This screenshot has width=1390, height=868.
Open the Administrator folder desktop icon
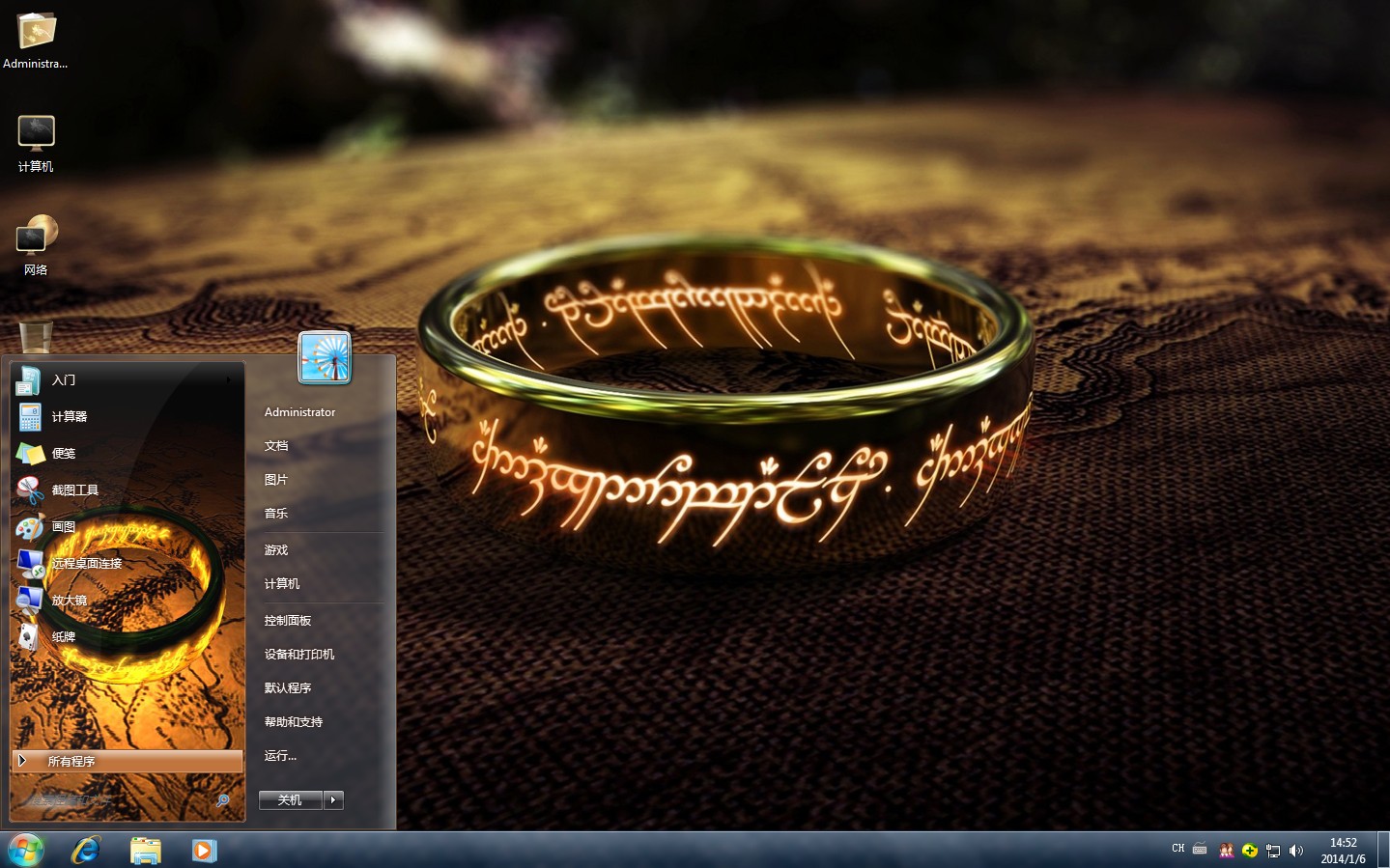(36, 40)
